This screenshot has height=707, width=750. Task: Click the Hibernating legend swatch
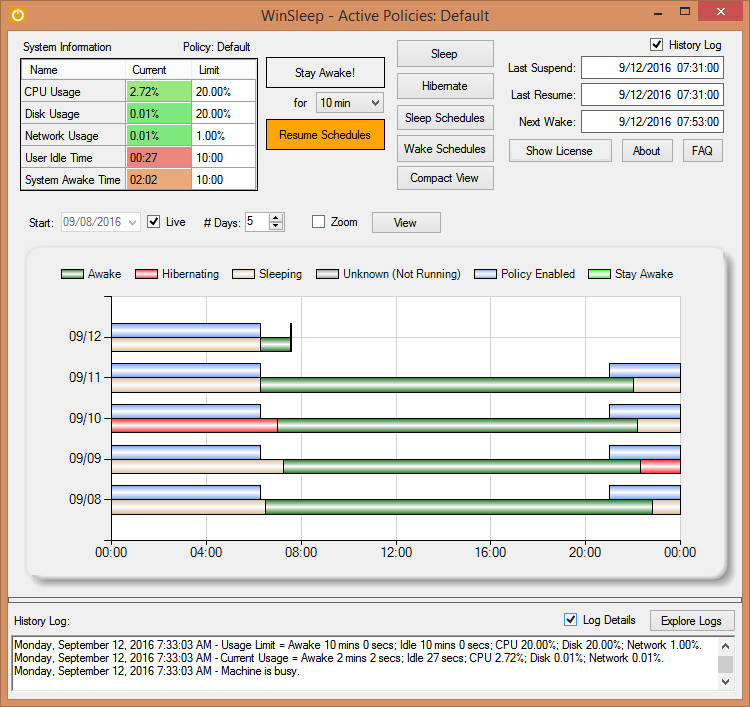146,274
